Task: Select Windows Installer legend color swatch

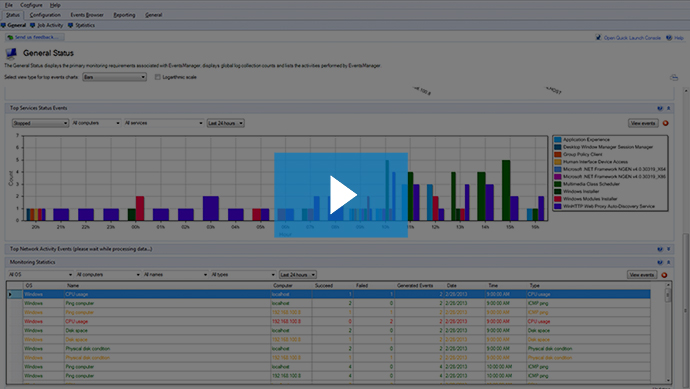Action: (x=558, y=191)
